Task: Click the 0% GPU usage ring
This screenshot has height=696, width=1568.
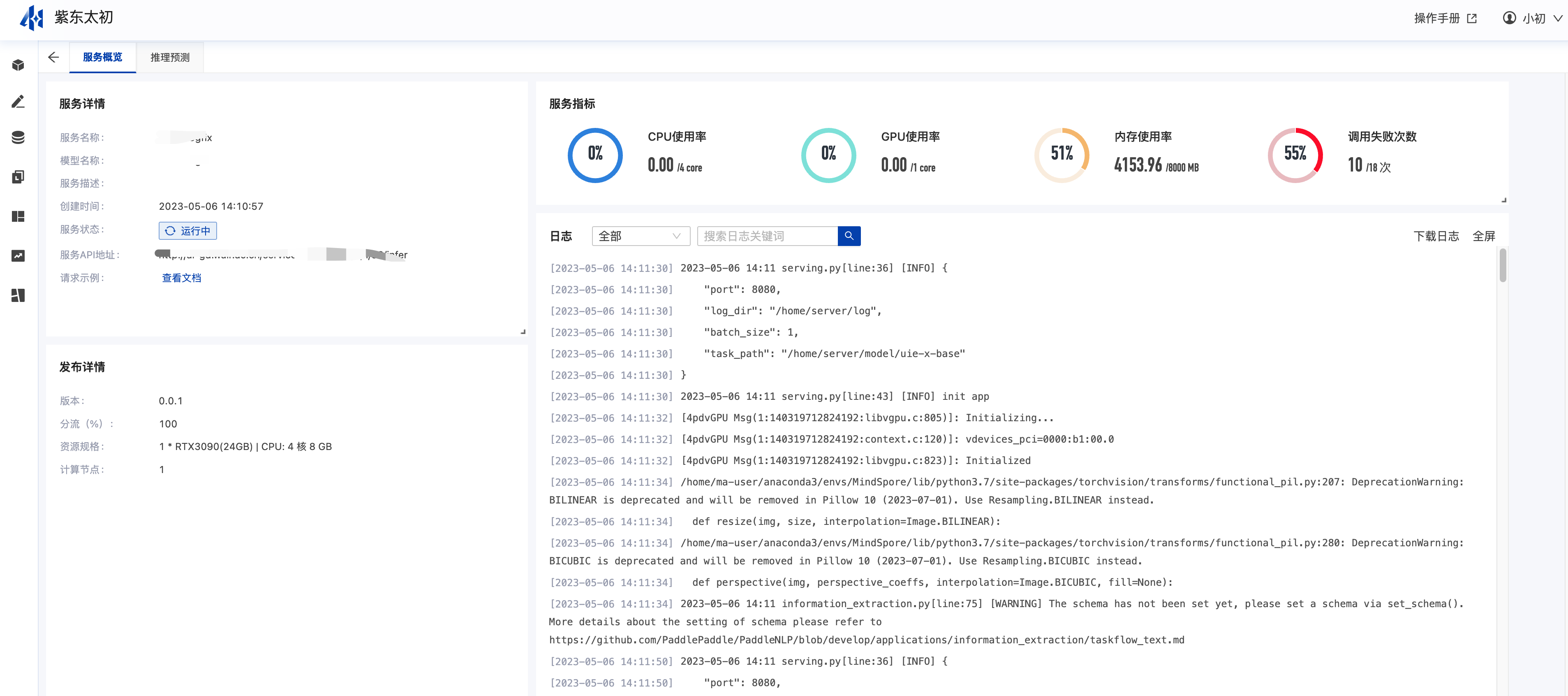Action: pos(828,155)
